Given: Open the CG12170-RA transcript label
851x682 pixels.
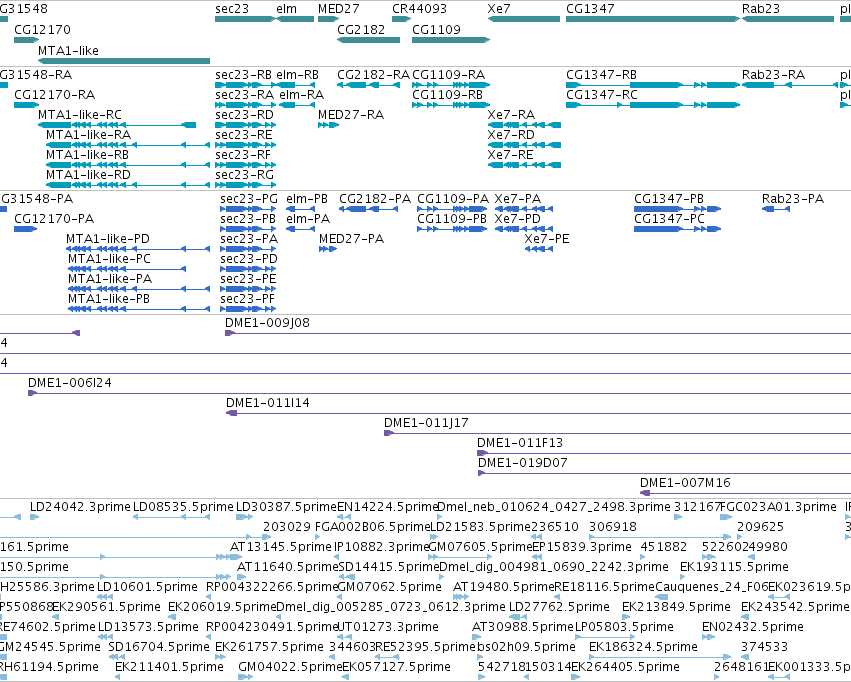Looking at the screenshot, I should pyautogui.click(x=54, y=94).
